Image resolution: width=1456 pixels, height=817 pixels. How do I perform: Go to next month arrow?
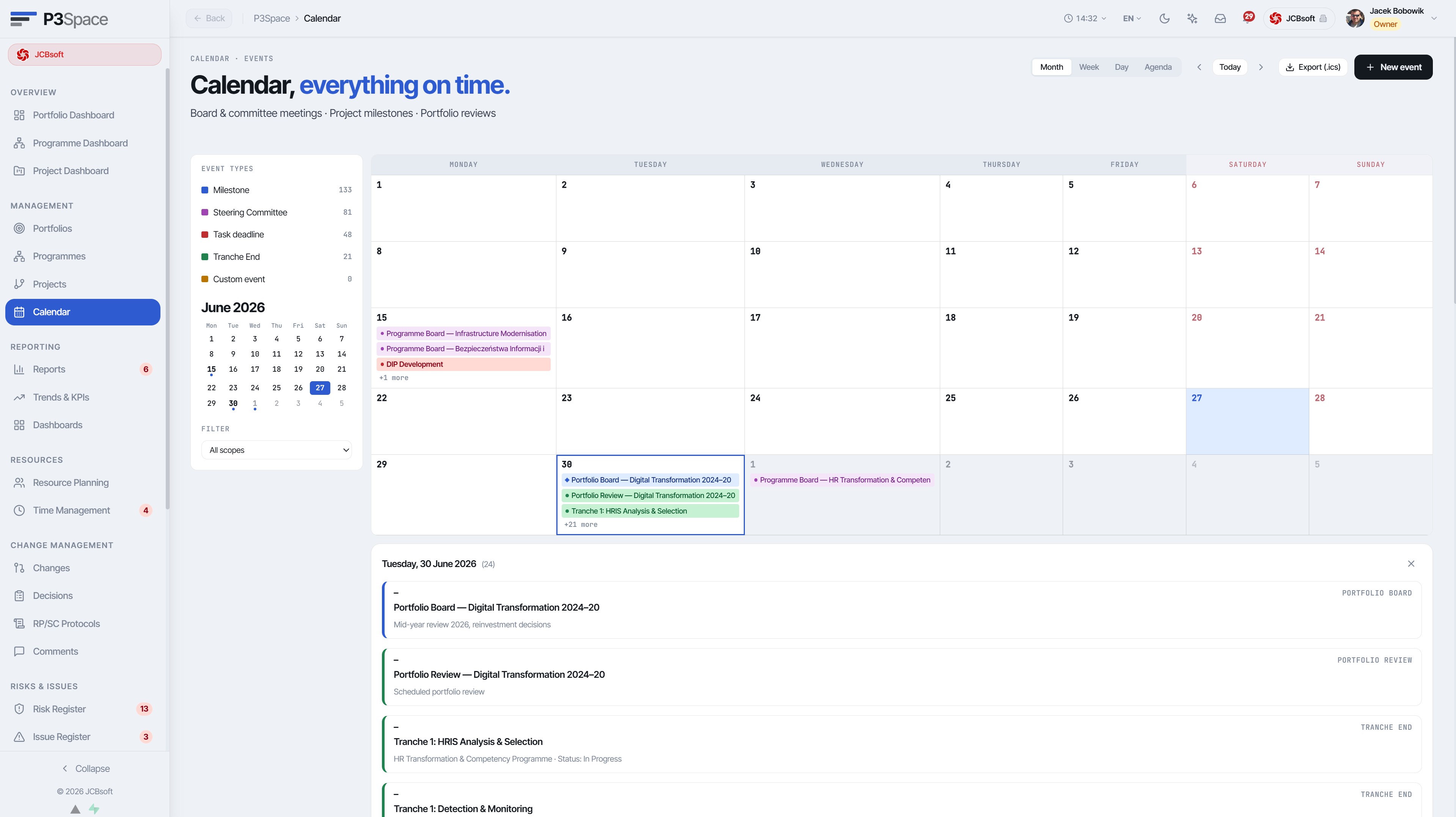click(x=1260, y=67)
